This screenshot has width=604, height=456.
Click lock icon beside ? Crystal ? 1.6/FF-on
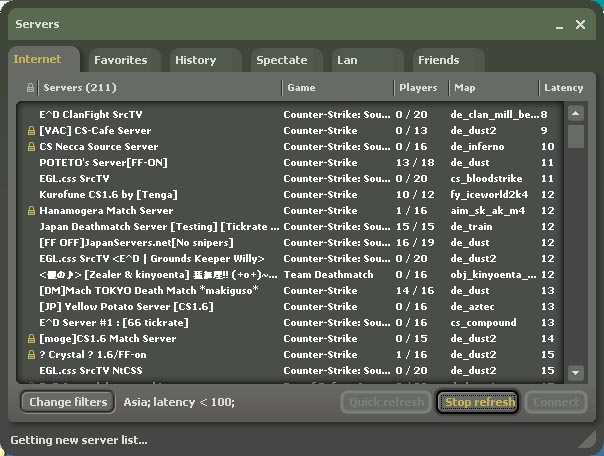click(x=31, y=355)
